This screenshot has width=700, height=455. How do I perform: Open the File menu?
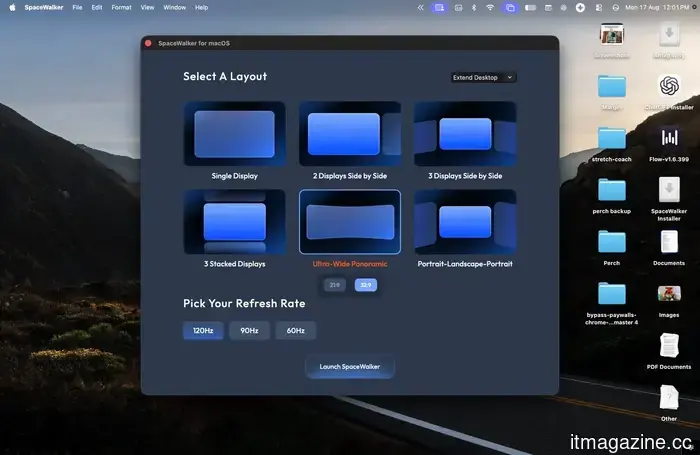coord(77,7)
